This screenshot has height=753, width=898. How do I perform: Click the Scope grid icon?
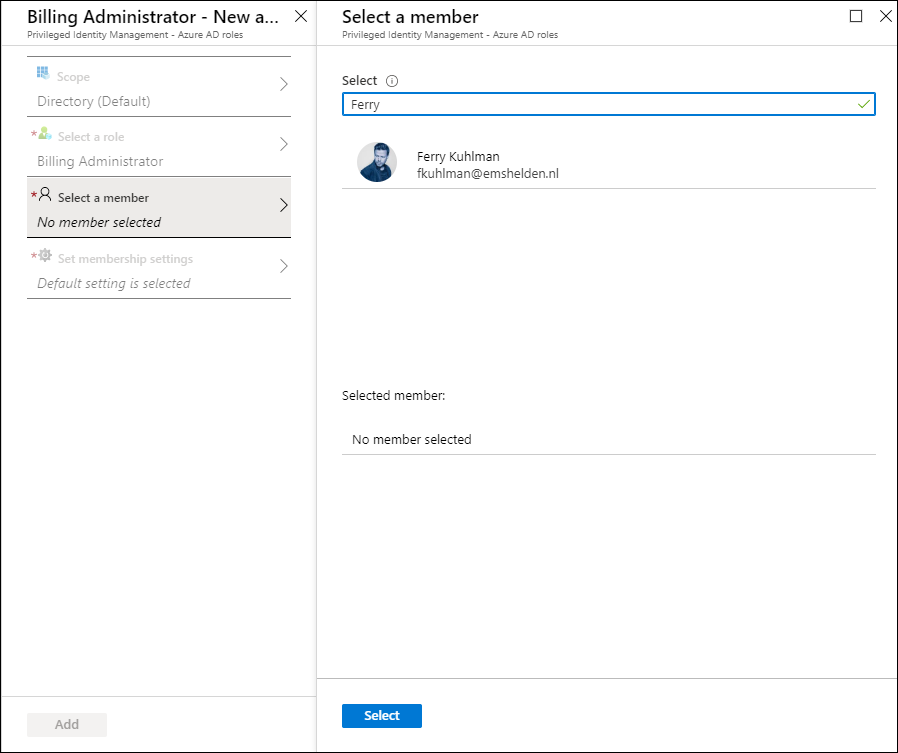(43, 72)
